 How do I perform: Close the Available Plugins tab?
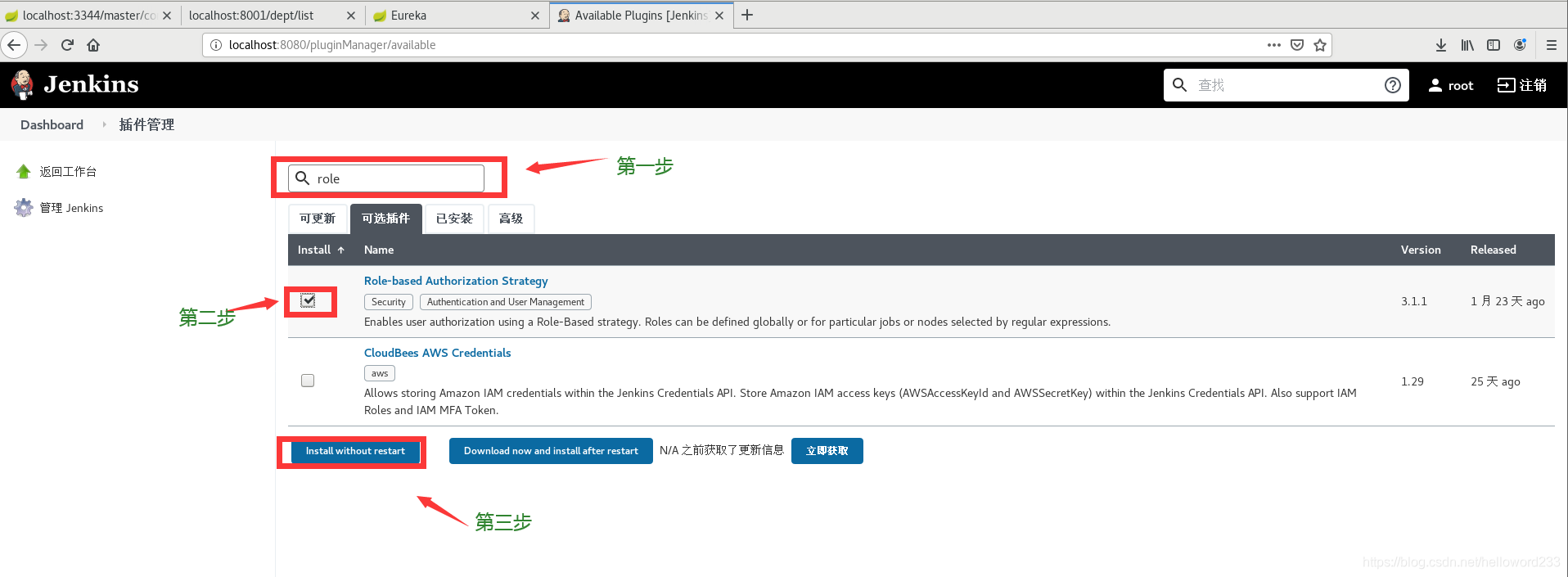[719, 16]
